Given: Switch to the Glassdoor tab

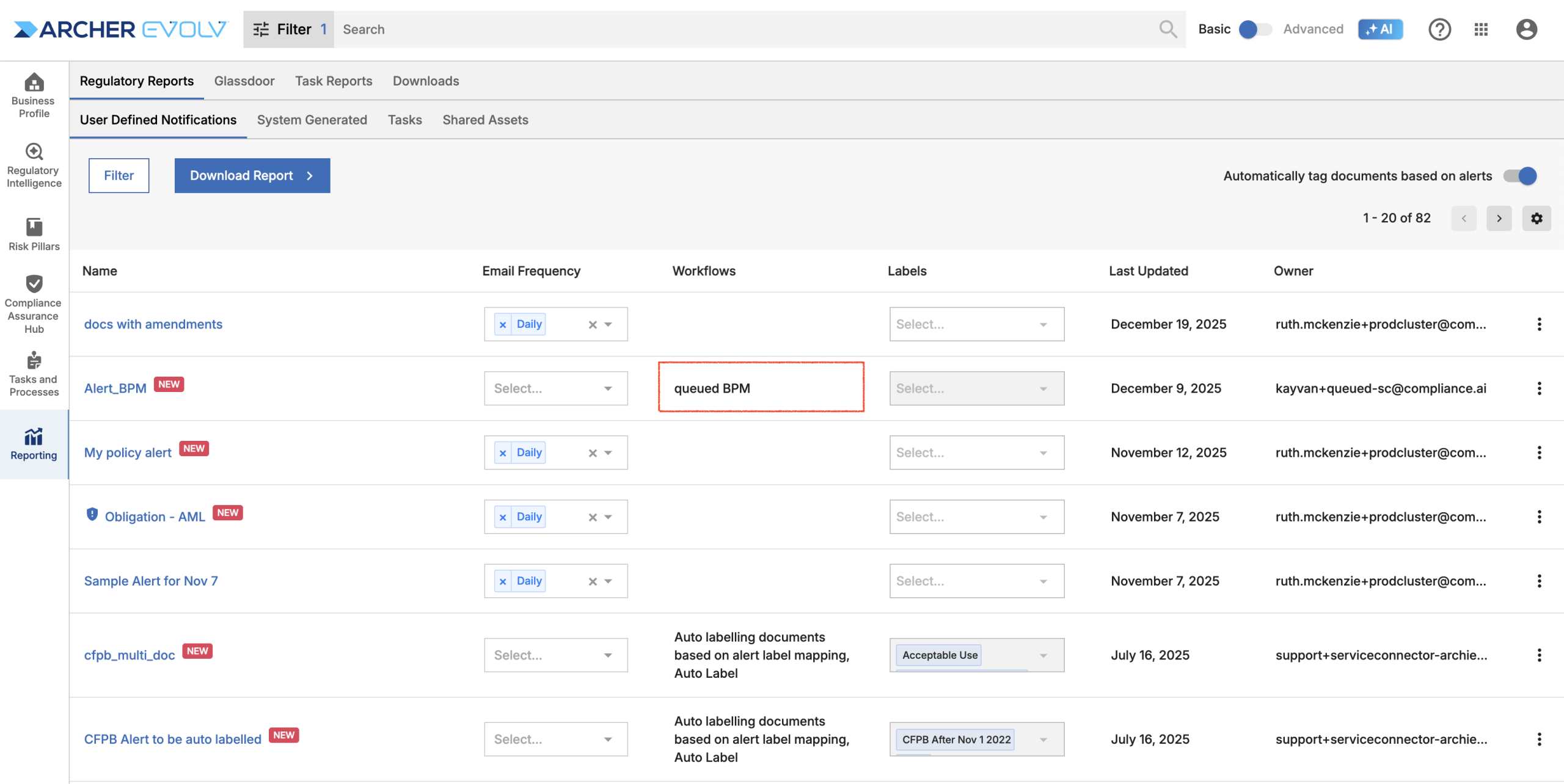Looking at the screenshot, I should (244, 81).
